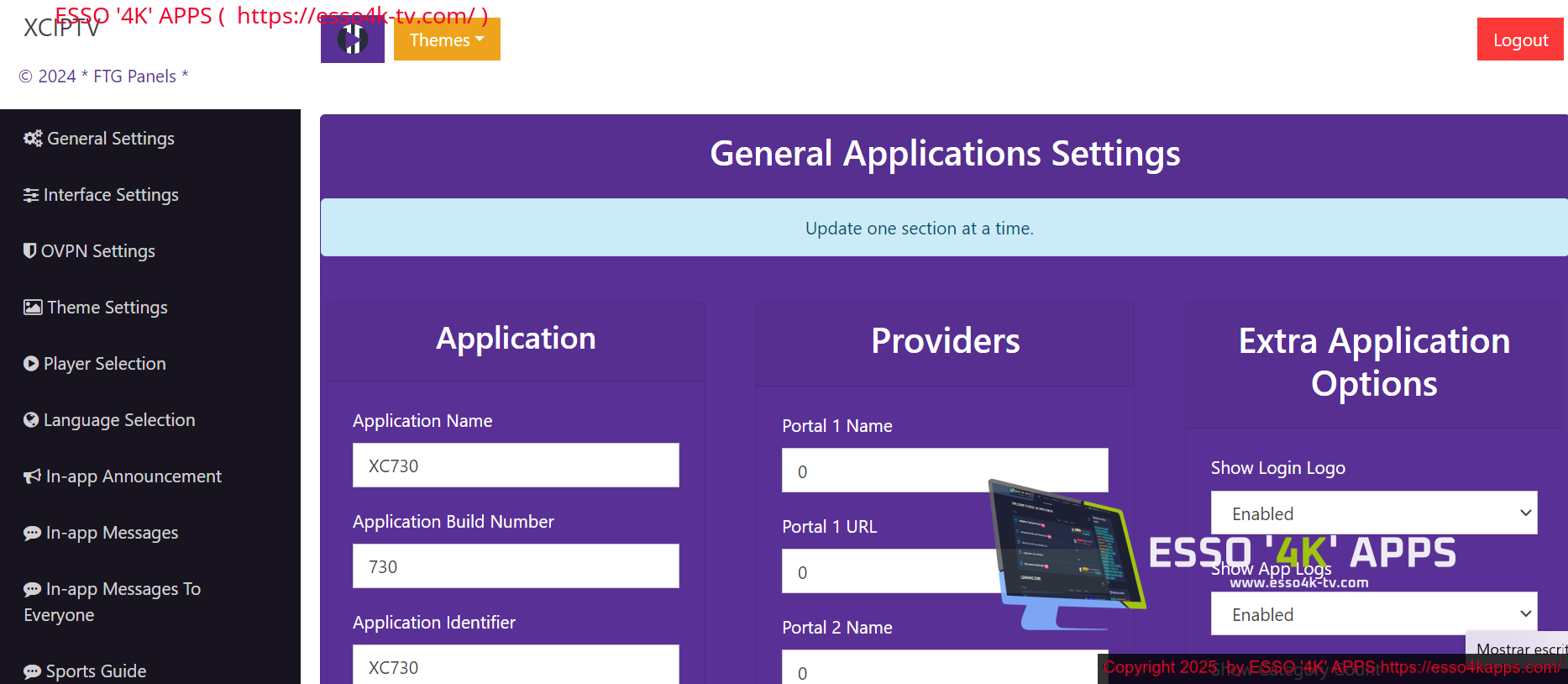Click the purple sidebar toggle logo icon
Screen dimensions: 1568x684
[353, 39]
